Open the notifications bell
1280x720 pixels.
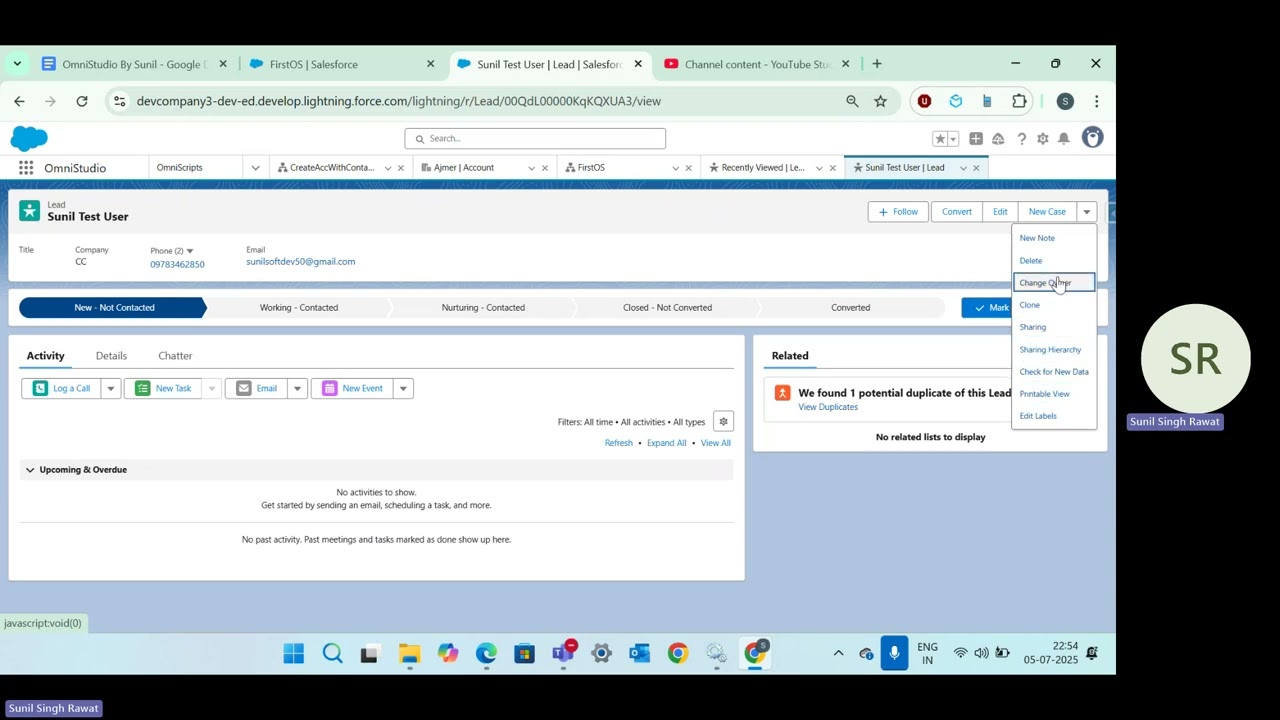[x=1064, y=139]
